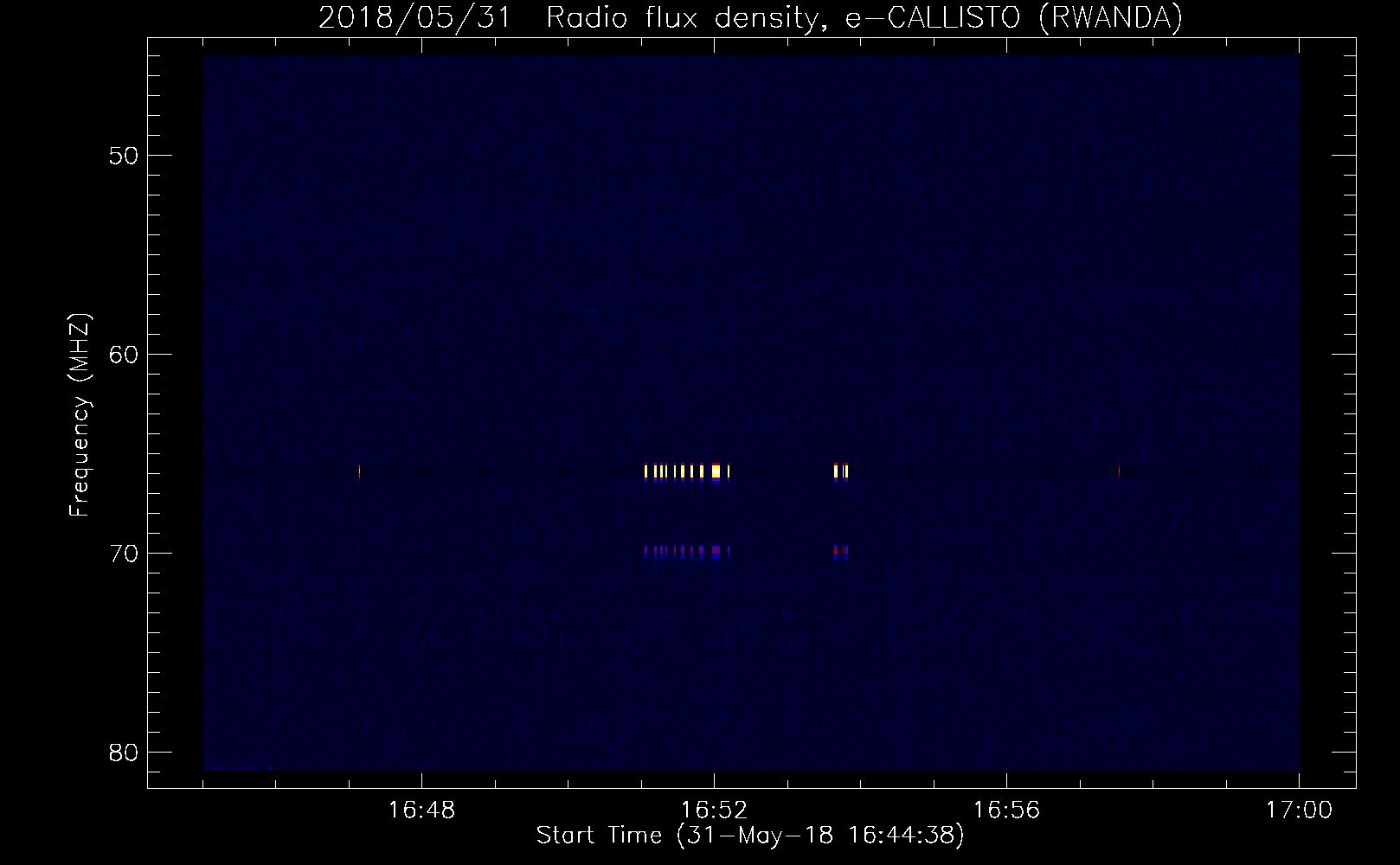Click the faint purple 70 MHz burst near 16:52

[x=688, y=551]
